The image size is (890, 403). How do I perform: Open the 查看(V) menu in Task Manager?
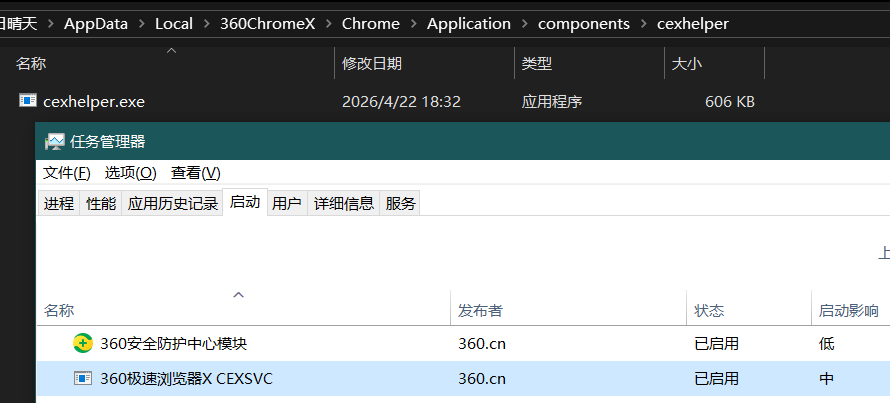tap(196, 173)
